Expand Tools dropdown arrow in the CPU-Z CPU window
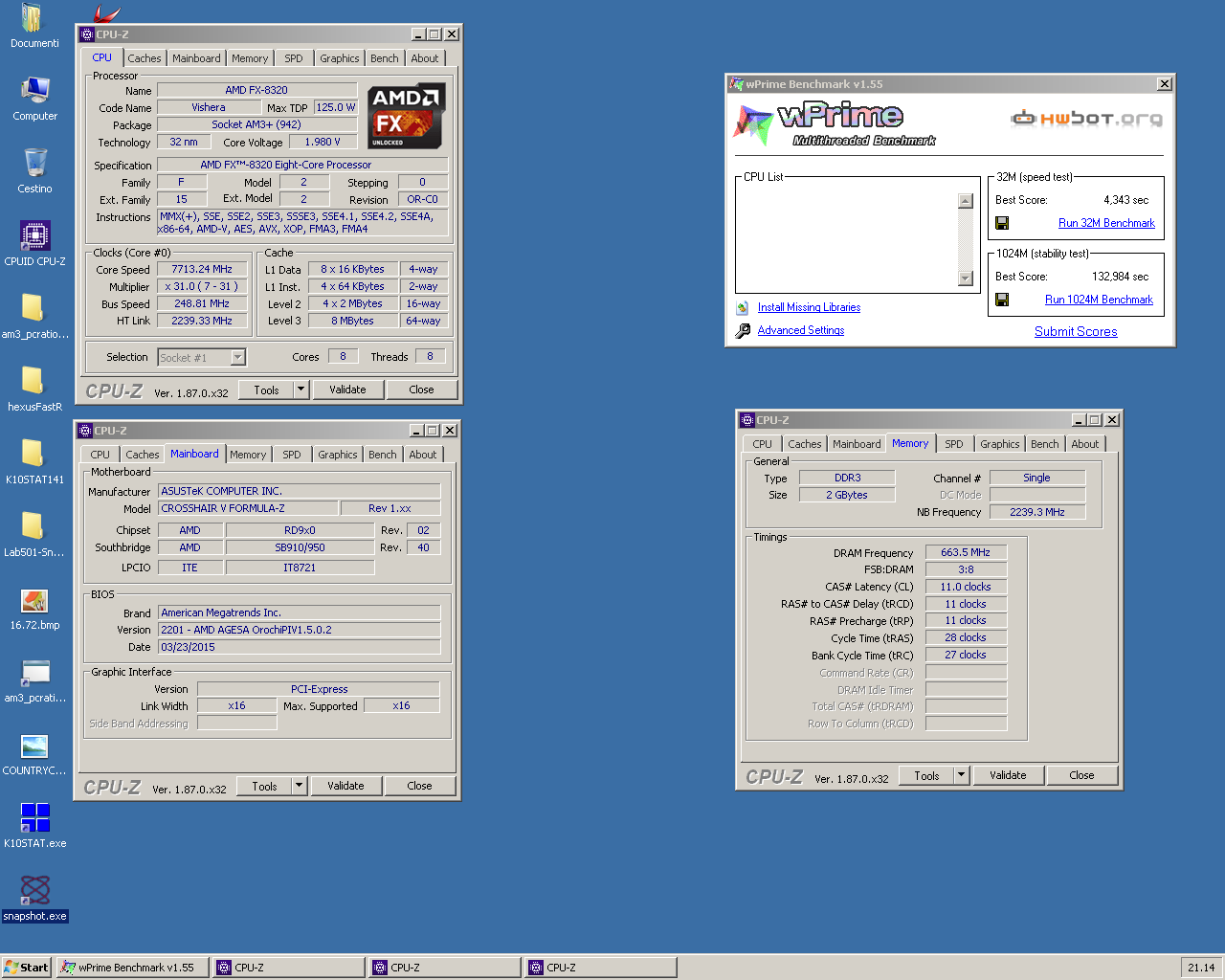 pos(301,390)
